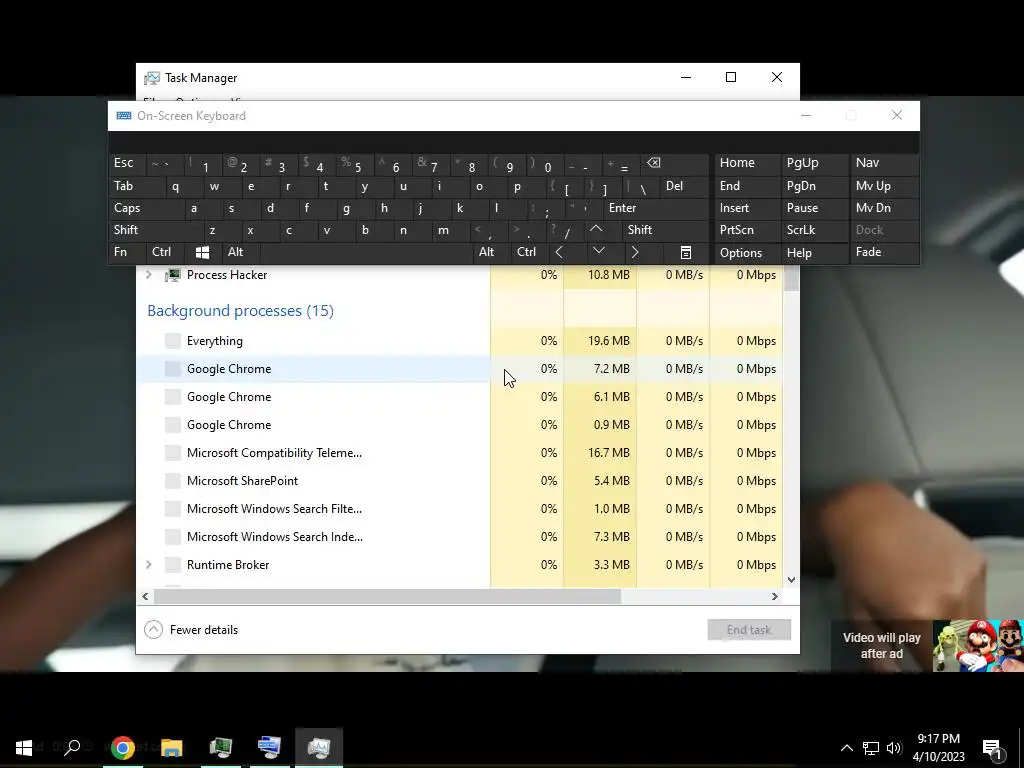1024x768 pixels.
Task: Open Process Hacker from the taskbar
Action: coord(221,747)
